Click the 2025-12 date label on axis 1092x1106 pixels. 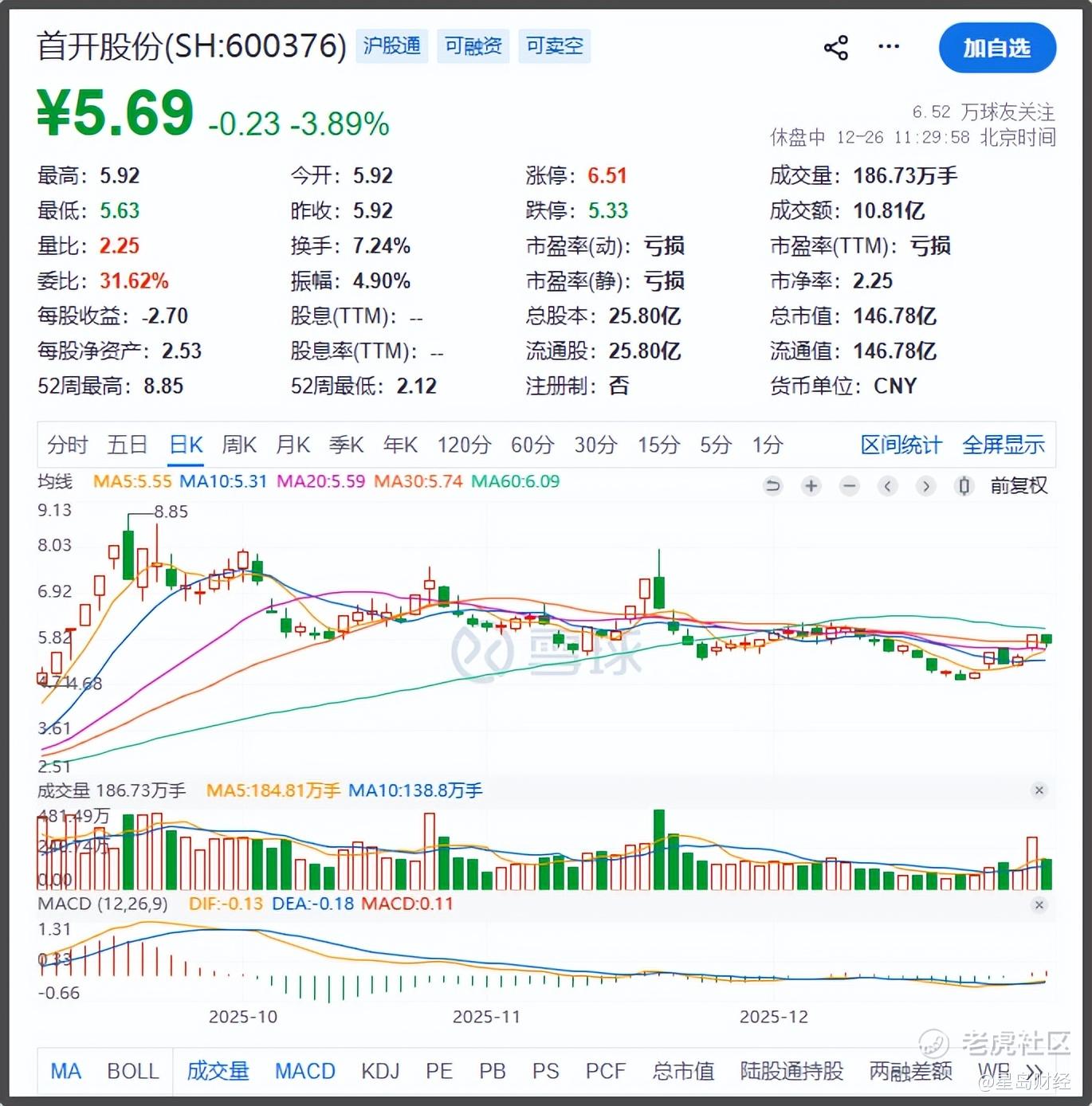pyautogui.click(x=774, y=1017)
